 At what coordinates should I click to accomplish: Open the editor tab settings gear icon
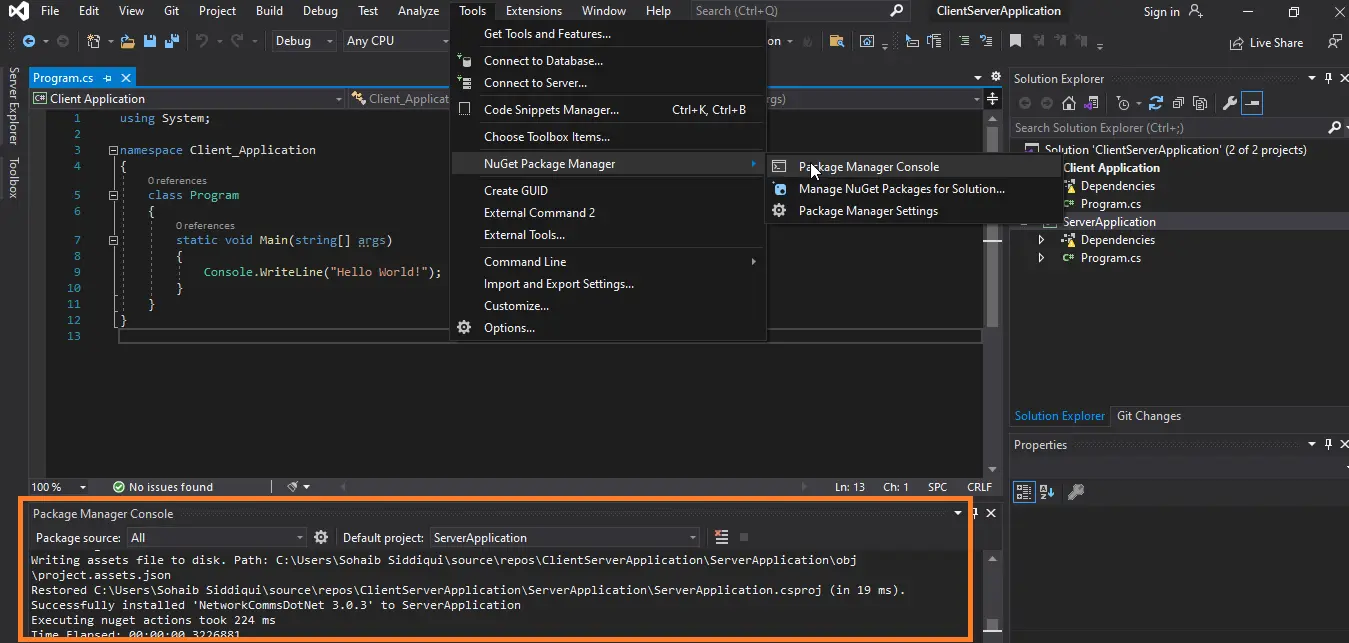[x=995, y=77]
